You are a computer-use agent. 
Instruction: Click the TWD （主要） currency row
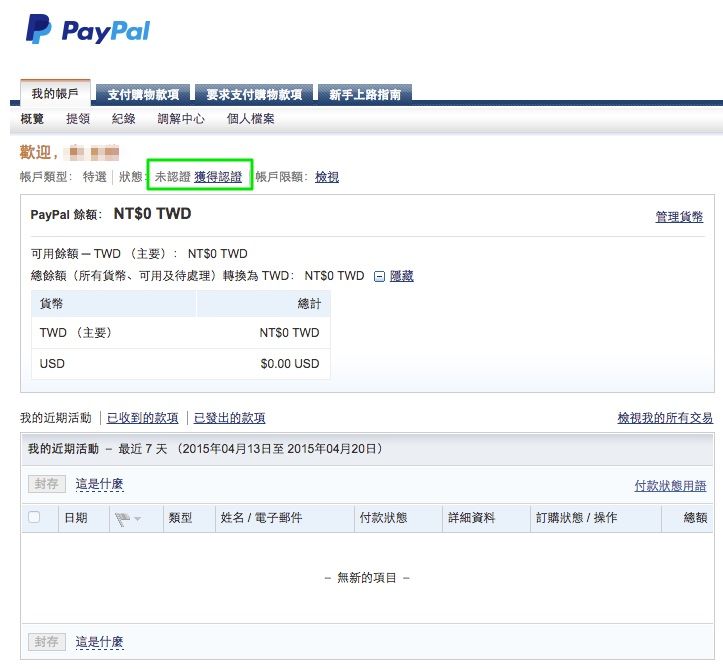(180, 333)
